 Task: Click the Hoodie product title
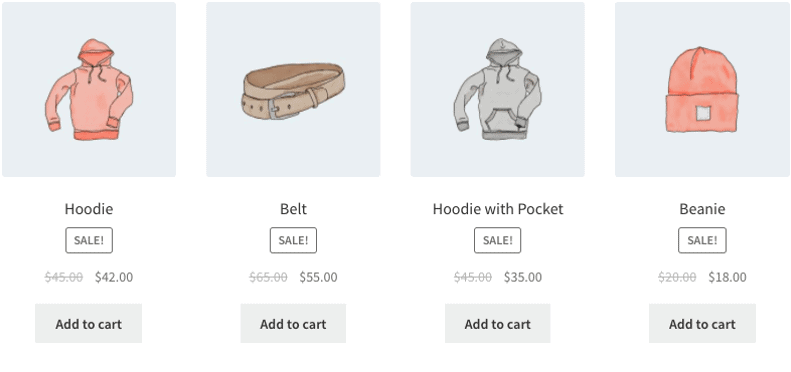pyautogui.click(x=89, y=209)
